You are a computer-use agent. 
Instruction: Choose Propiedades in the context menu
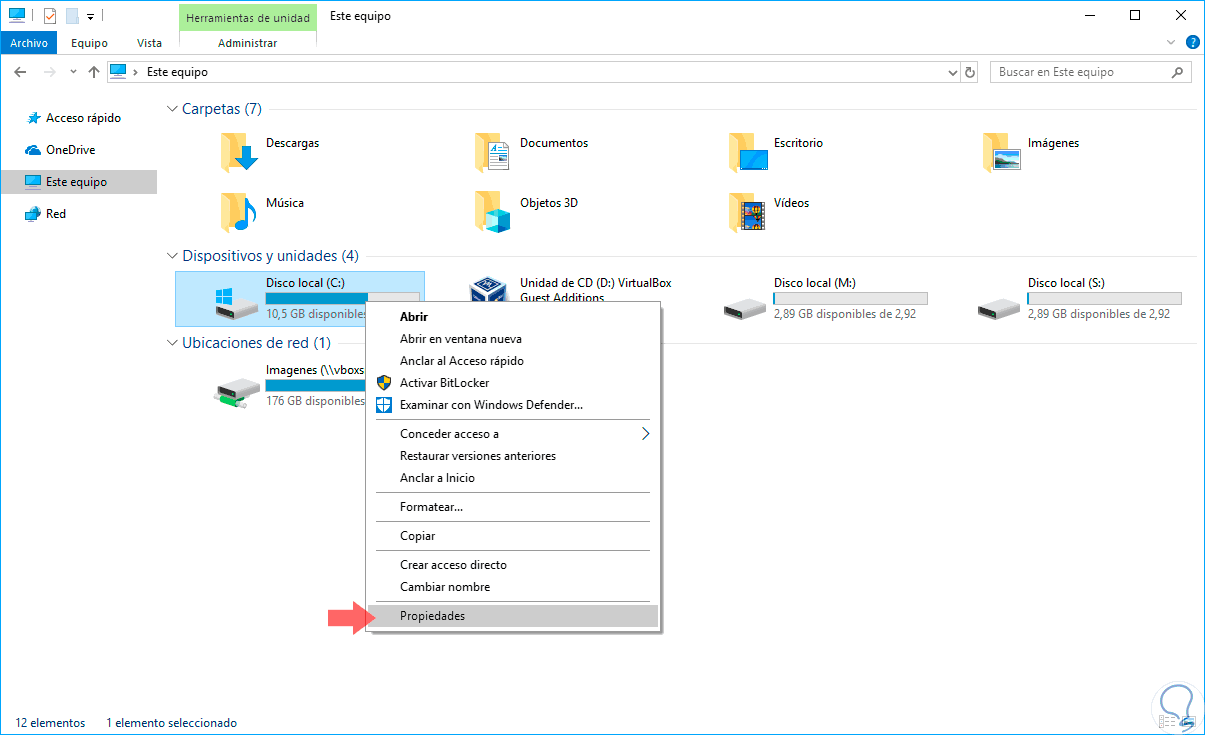click(x=513, y=616)
